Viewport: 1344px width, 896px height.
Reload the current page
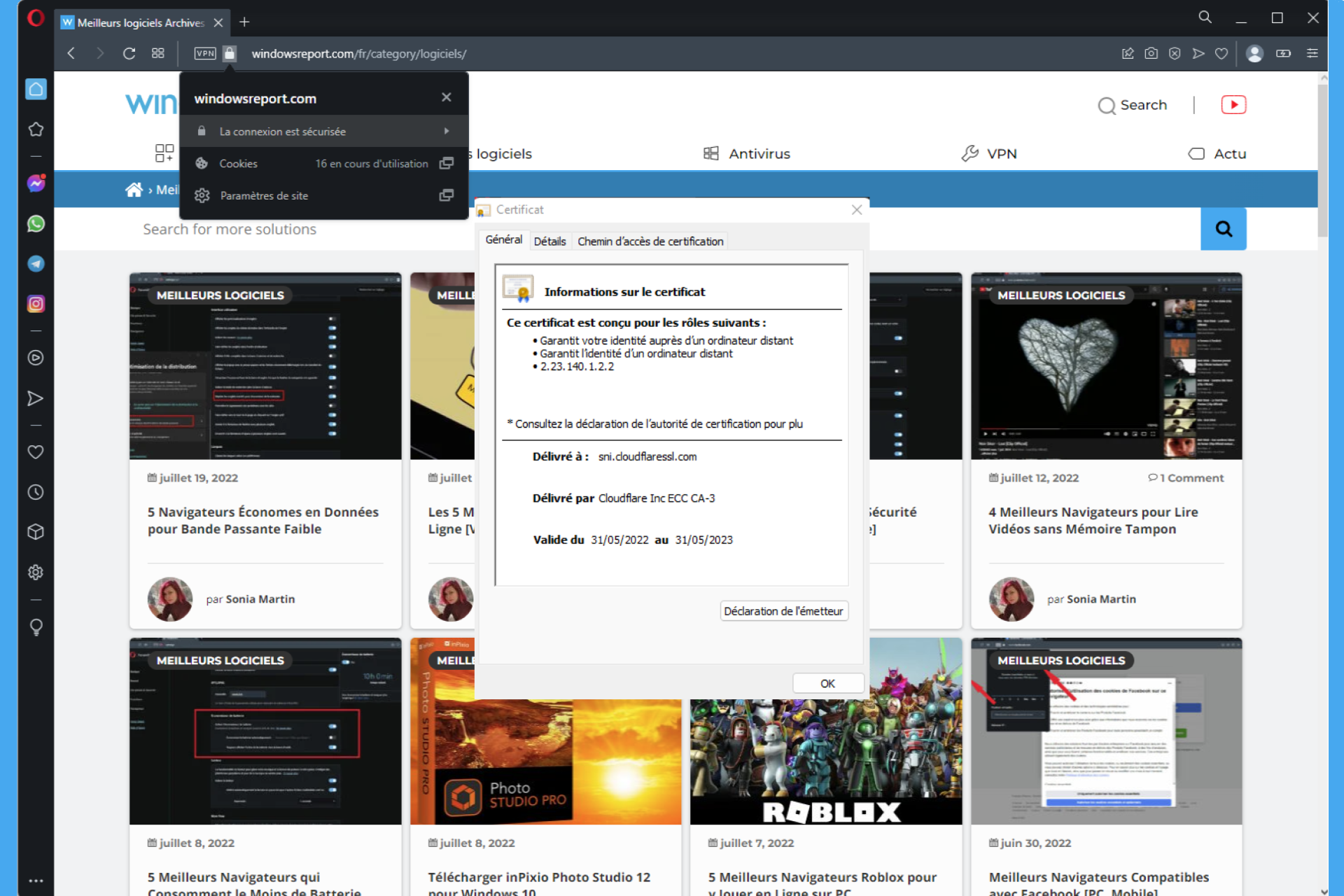129,53
